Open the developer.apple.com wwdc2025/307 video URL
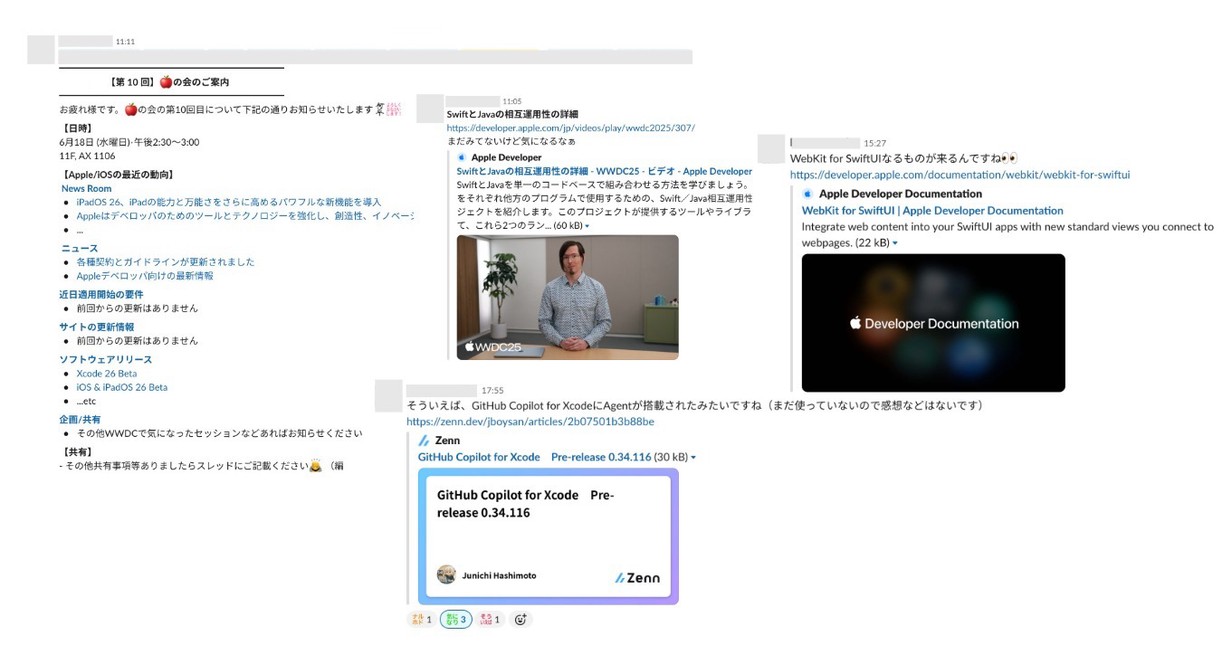The image size is (1232, 664). point(571,128)
